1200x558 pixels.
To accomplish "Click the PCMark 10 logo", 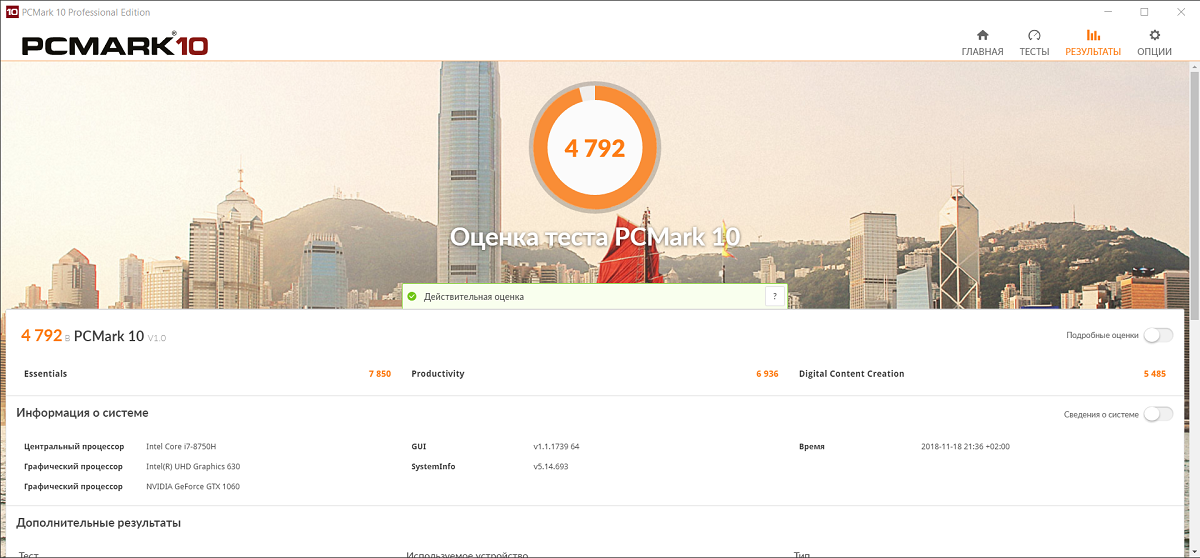I will coord(114,45).
